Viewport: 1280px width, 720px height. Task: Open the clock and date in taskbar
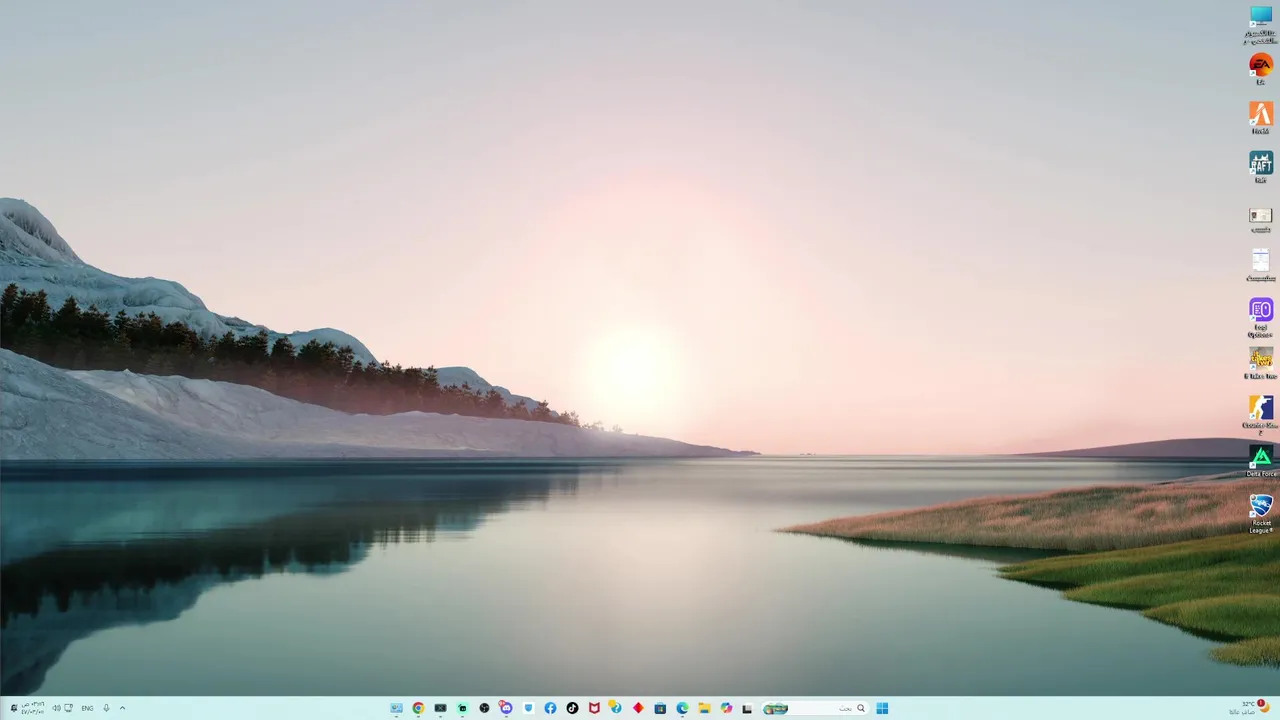tap(34, 708)
